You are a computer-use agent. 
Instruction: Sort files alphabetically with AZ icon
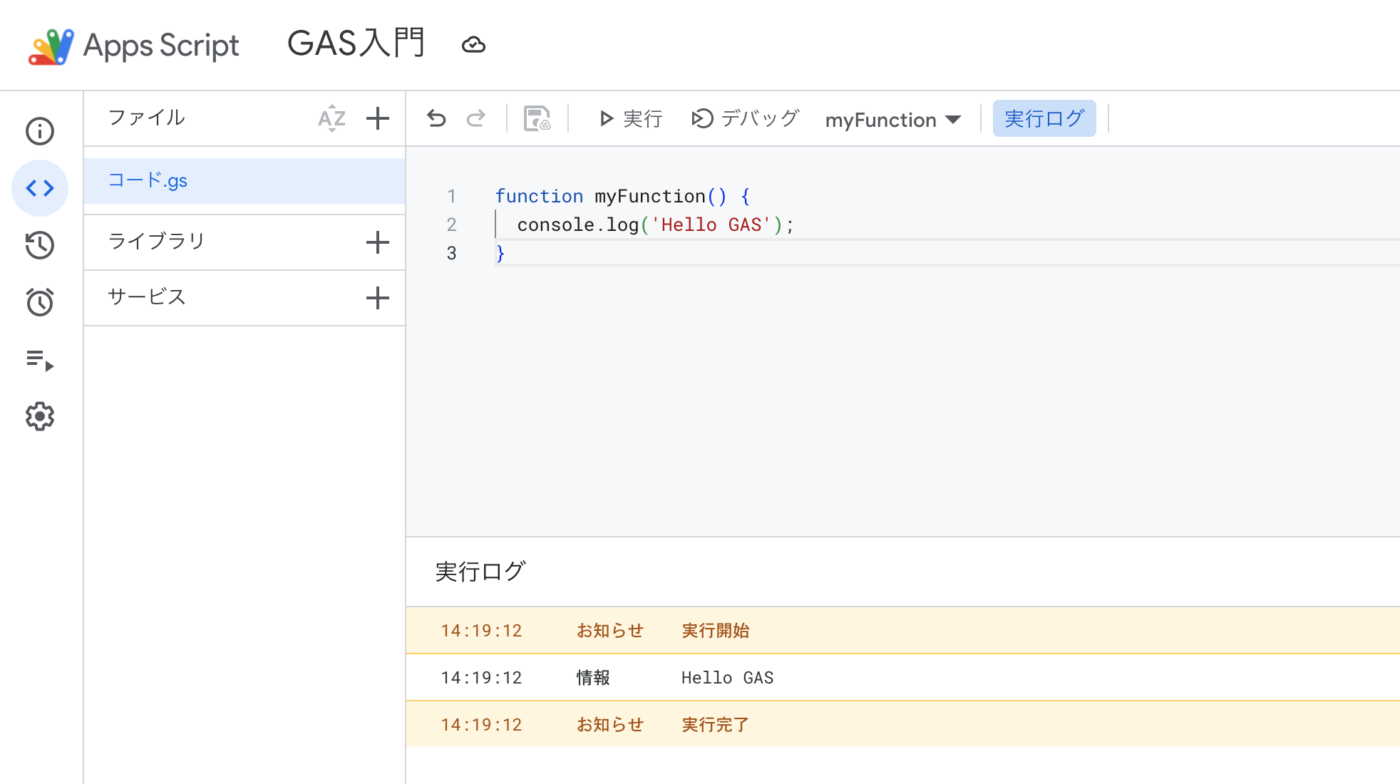tap(331, 119)
